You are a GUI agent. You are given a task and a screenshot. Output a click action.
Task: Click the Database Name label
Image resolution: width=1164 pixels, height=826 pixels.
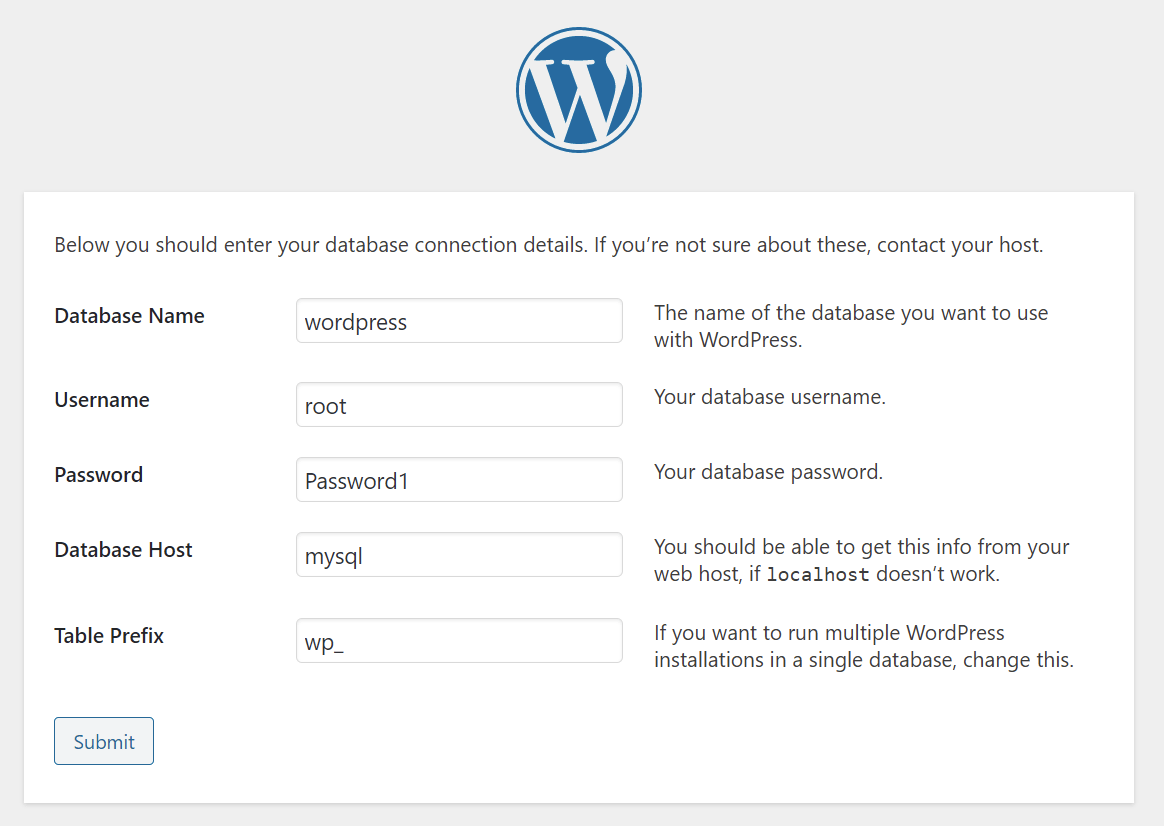click(129, 316)
